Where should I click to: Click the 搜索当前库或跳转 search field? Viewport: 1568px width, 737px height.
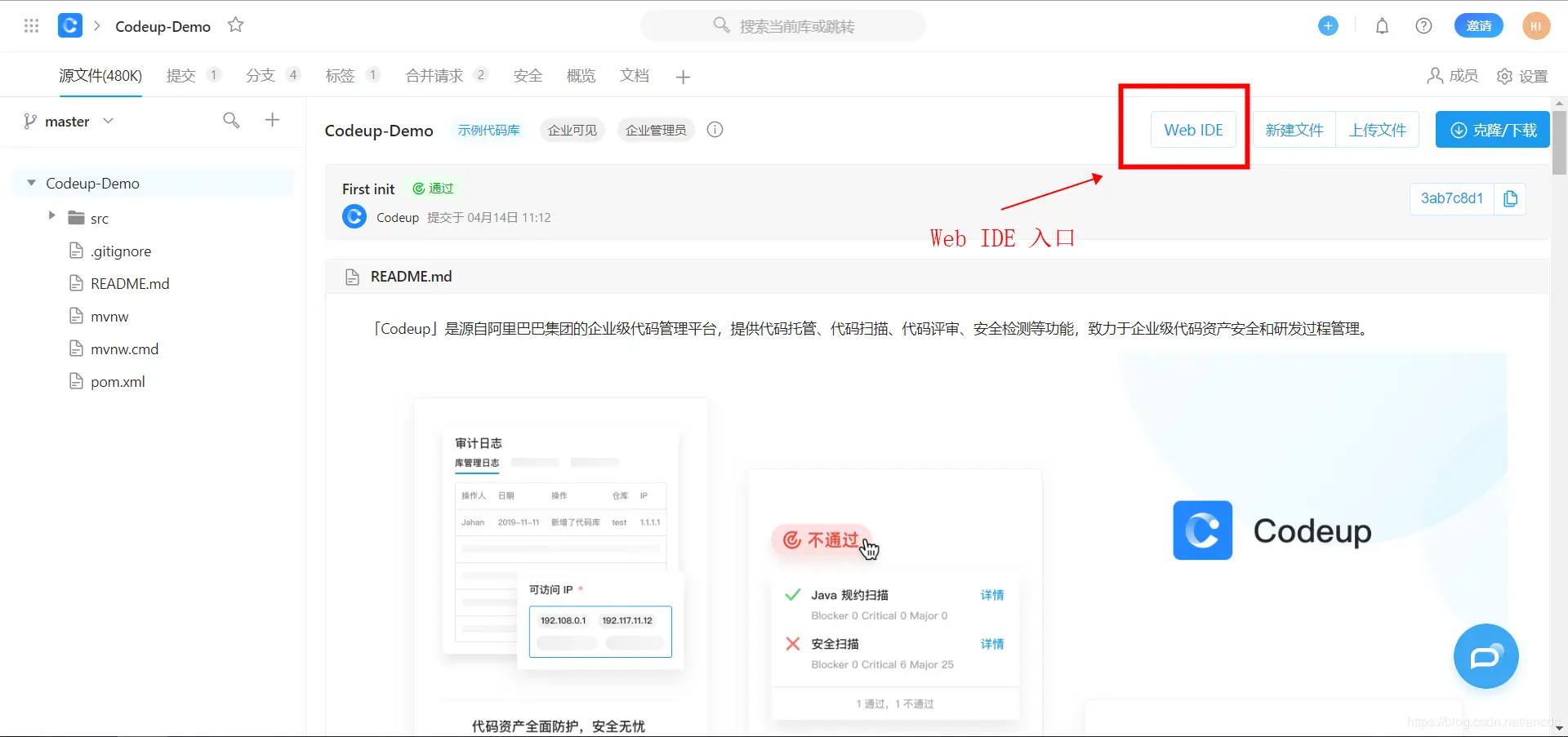point(782,25)
